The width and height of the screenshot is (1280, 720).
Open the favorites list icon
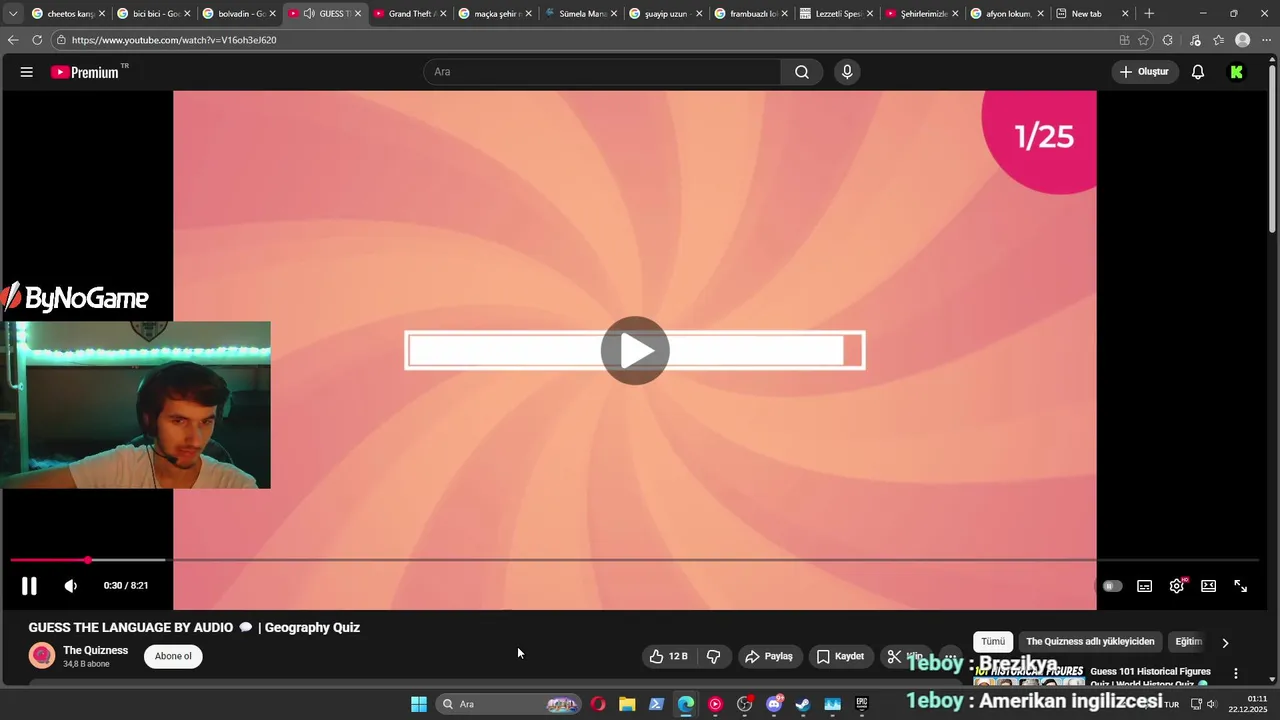[x=1218, y=40]
